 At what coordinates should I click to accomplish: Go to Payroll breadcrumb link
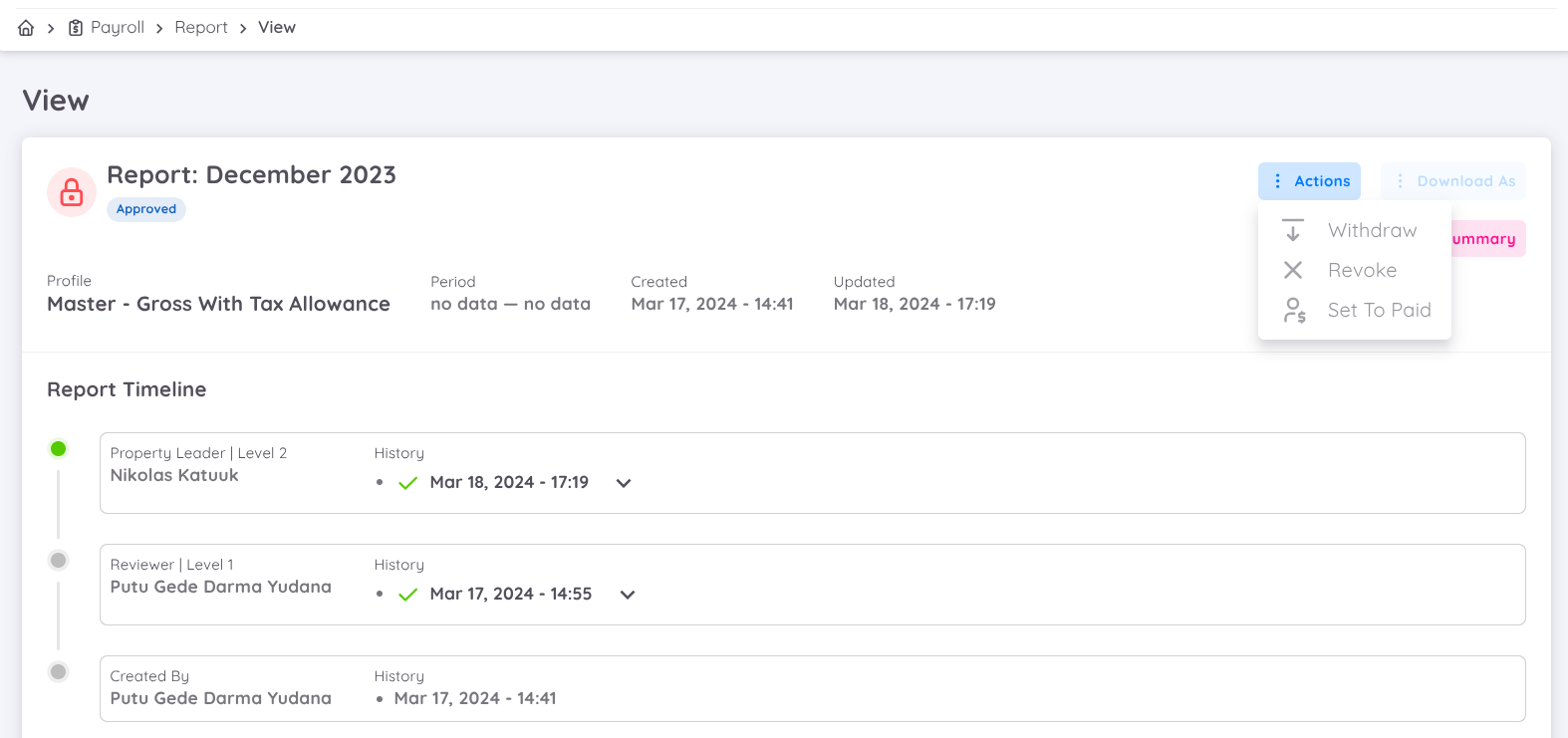[118, 28]
